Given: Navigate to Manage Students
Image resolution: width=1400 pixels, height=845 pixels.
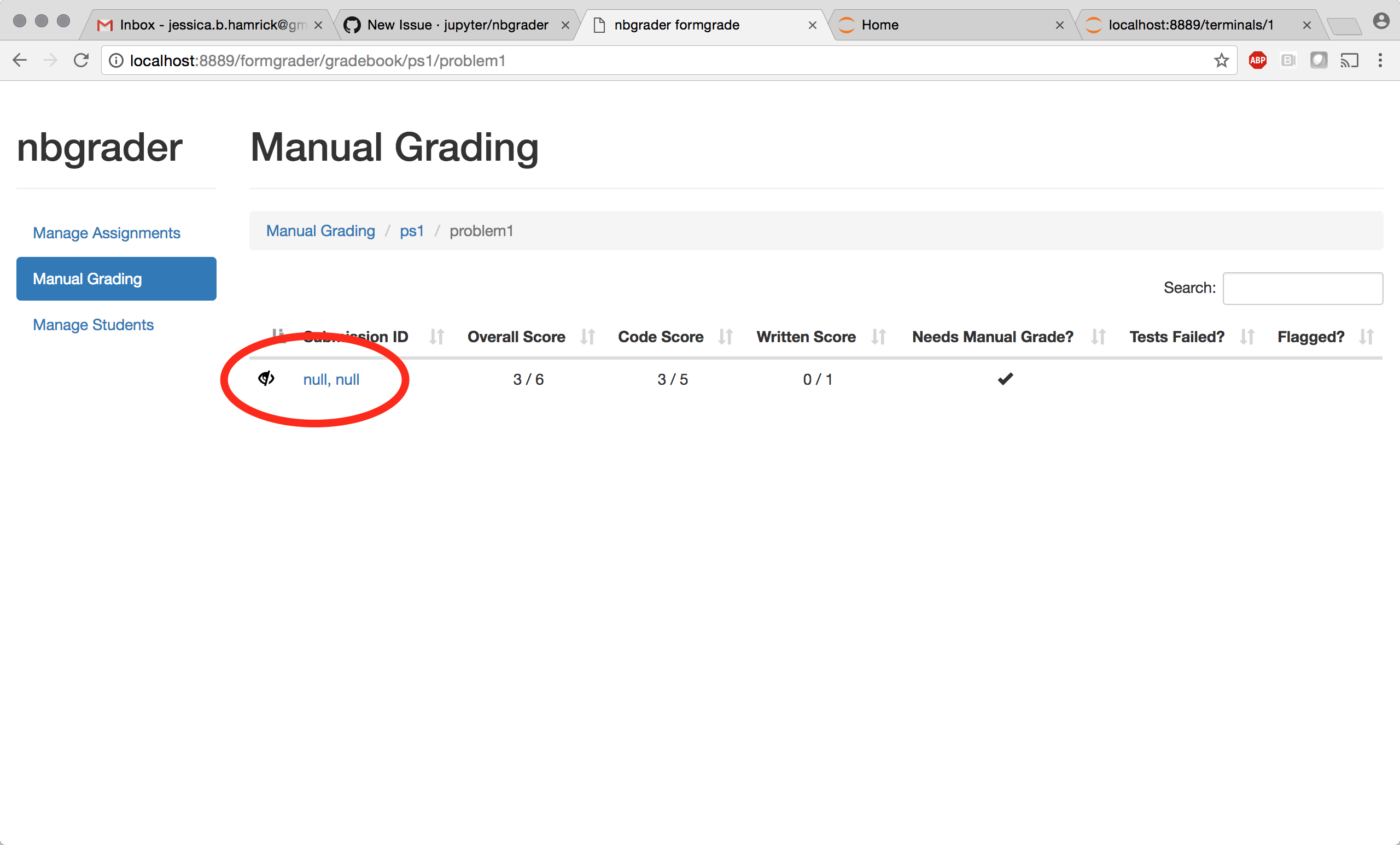Looking at the screenshot, I should pyautogui.click(x=93, y=324).
